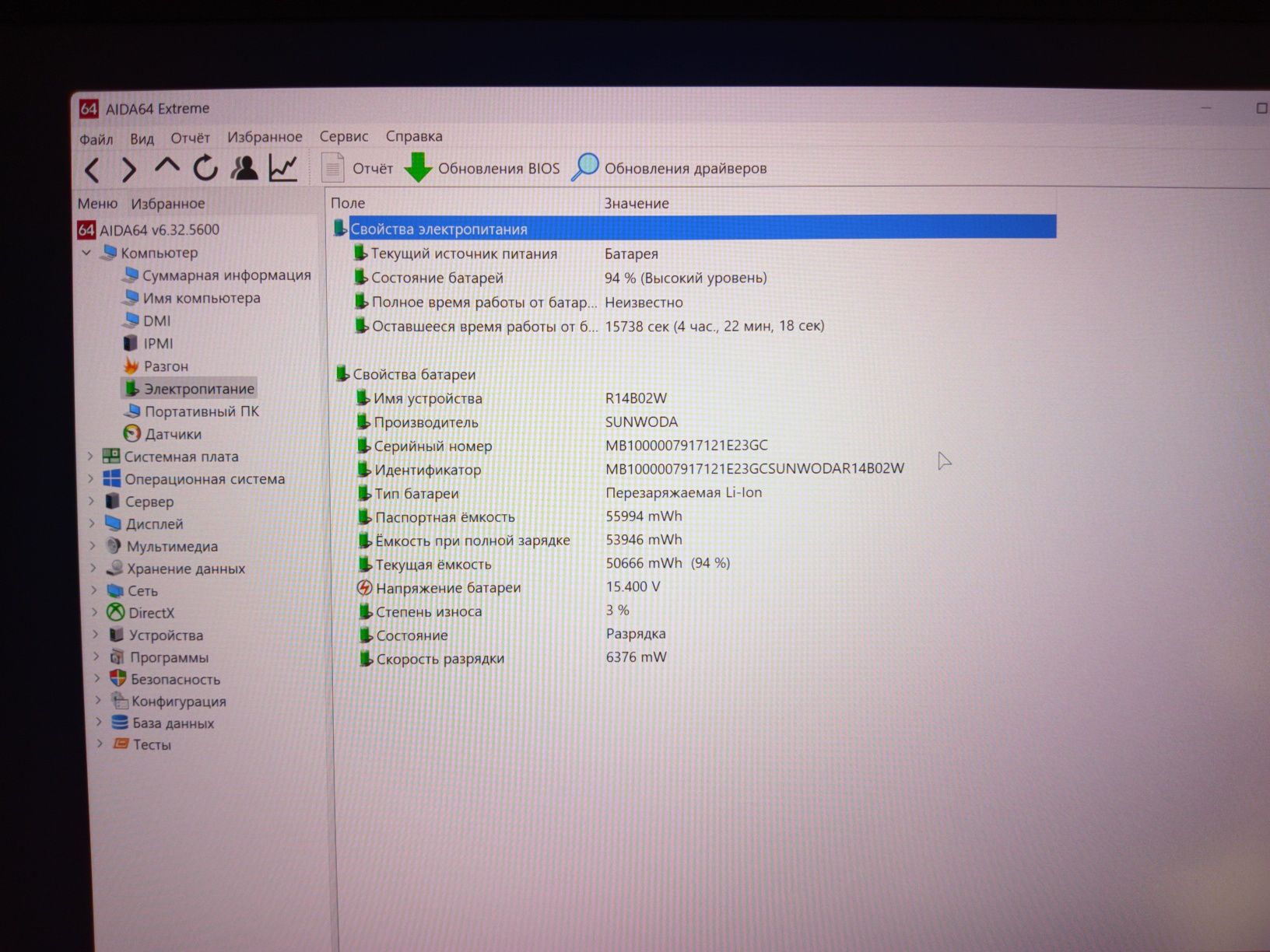Click the Тесты tree icon
Screen dimensions: 1270x952
point(121,744)
